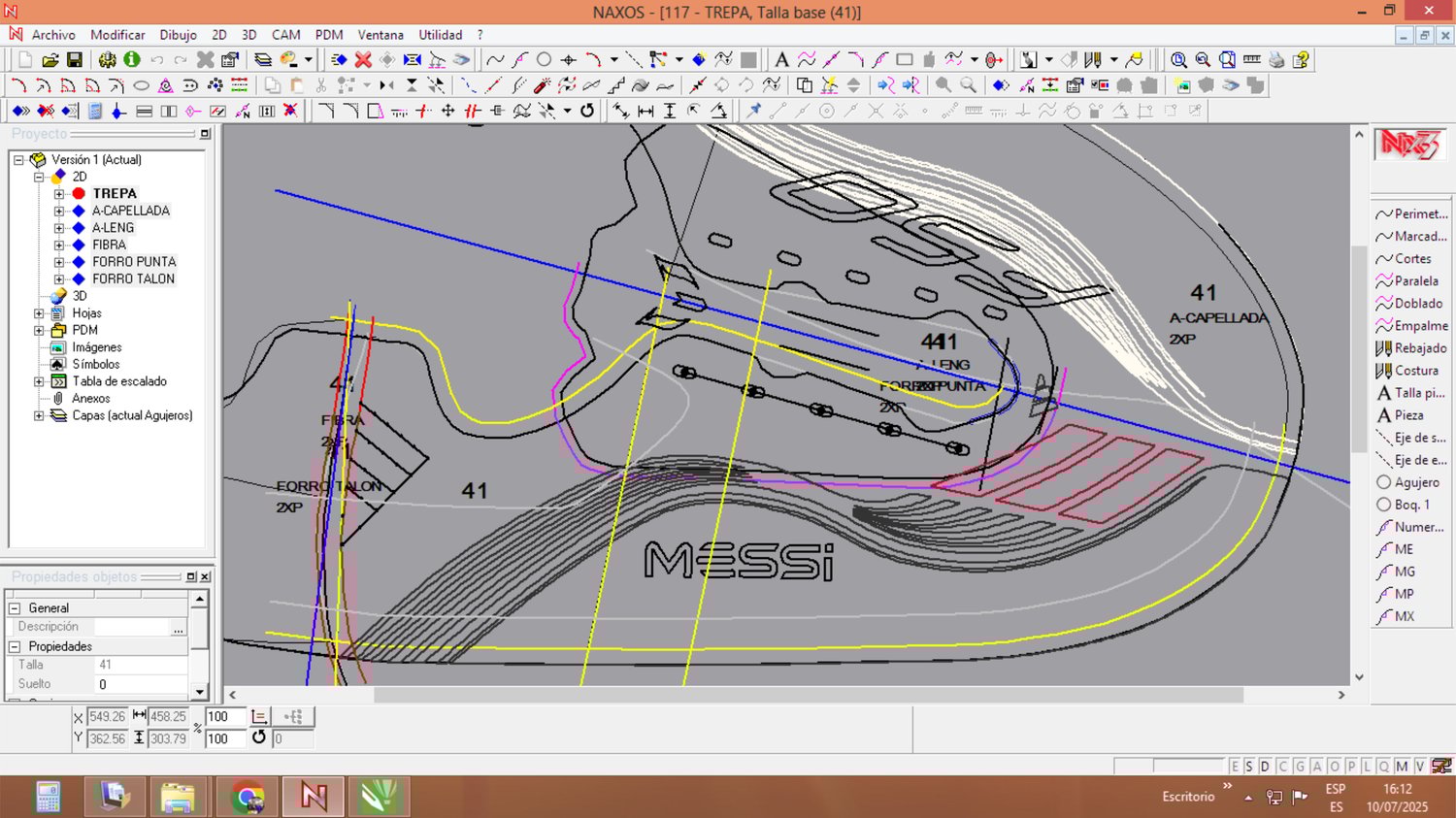
Task: Toggle the D indicator in status bar
Action: [x=1265, y=767]
